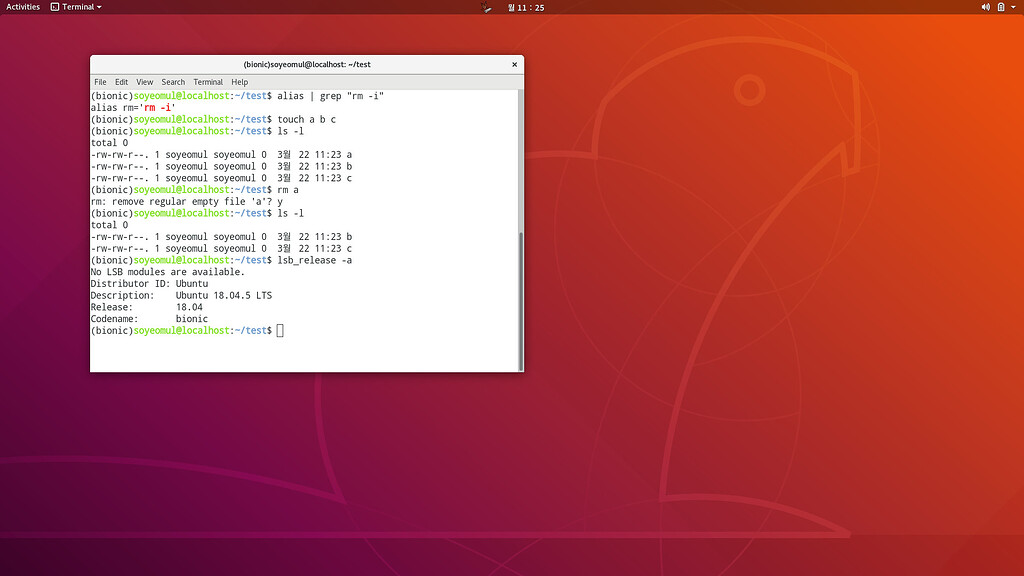Click the red 'rm -i' alias output

click(159, 107)
